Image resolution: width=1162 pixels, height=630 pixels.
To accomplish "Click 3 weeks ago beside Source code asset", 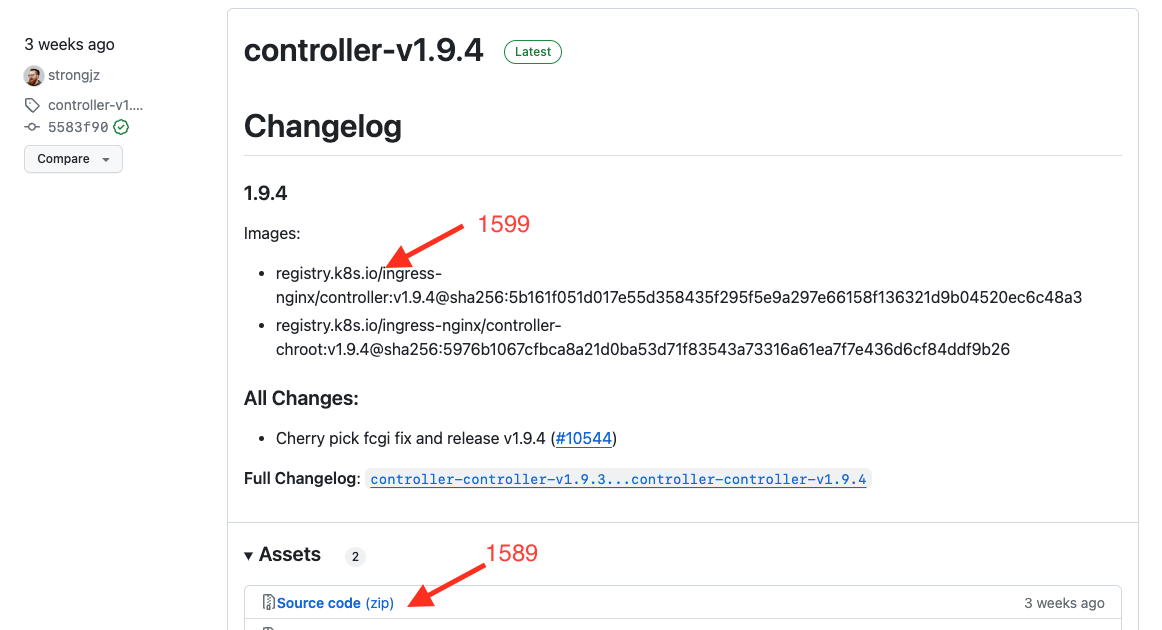I will [x=1064, y=602].
